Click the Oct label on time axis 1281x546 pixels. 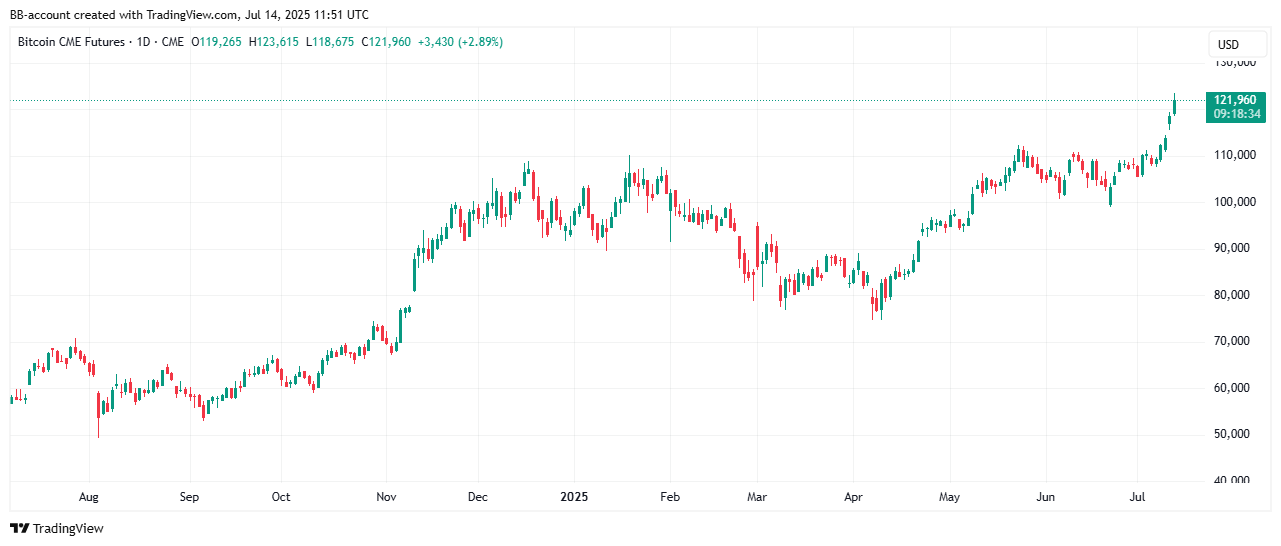[x=281, y=497]
